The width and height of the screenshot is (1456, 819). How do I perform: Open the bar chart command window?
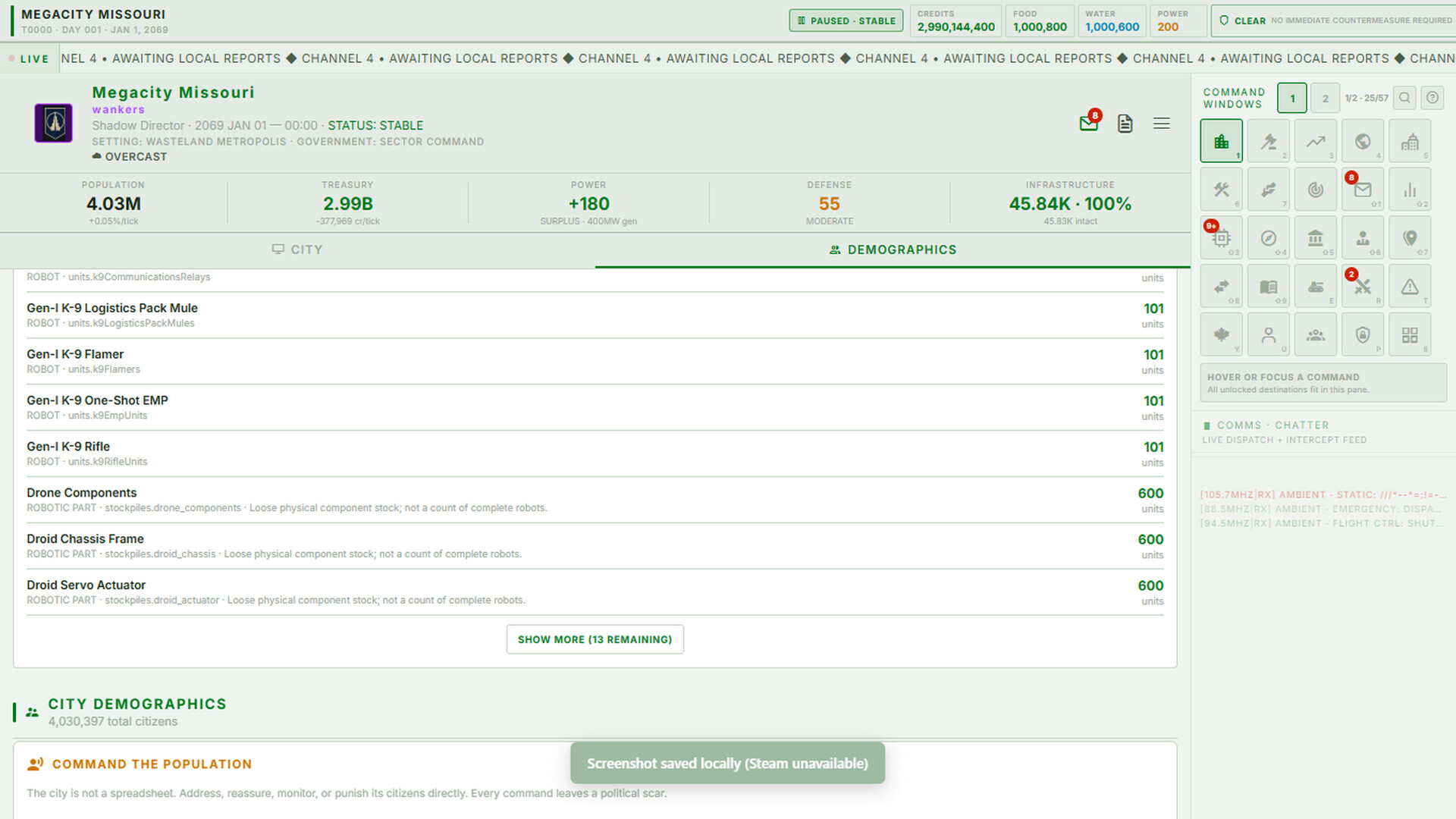point(1409,189)
